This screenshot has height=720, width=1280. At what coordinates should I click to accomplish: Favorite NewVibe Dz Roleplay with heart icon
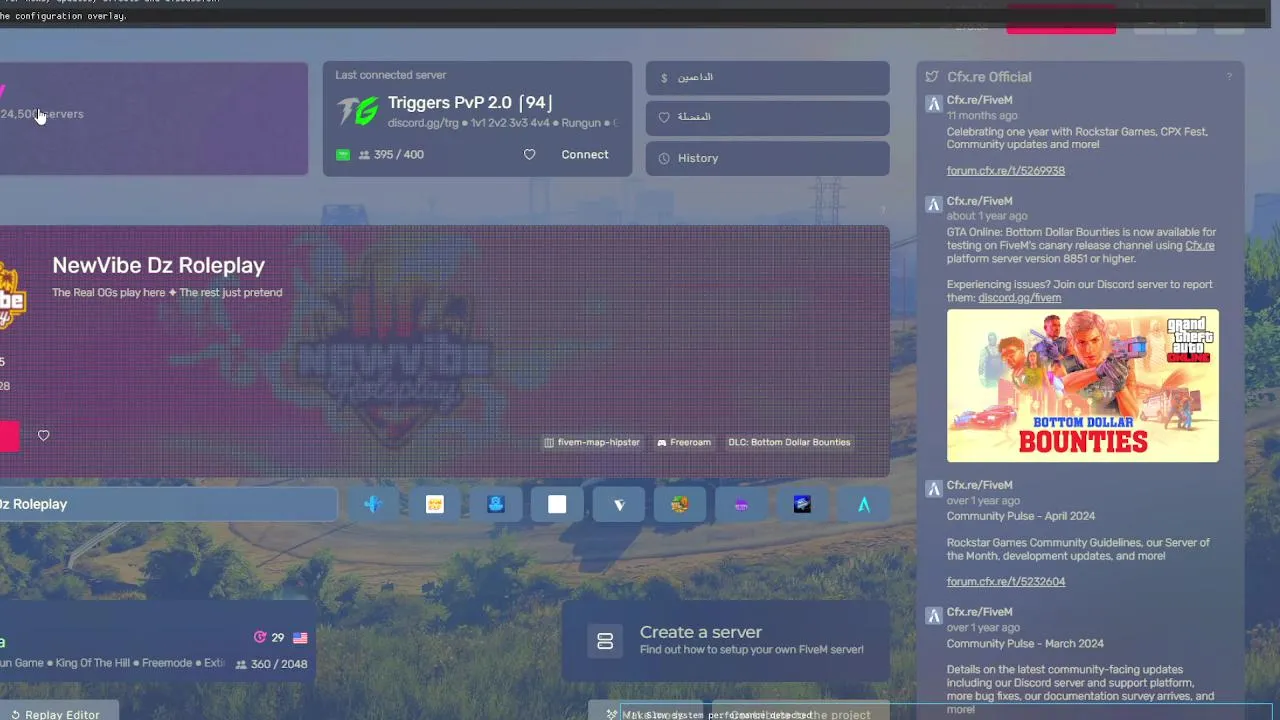coord(43,435)
